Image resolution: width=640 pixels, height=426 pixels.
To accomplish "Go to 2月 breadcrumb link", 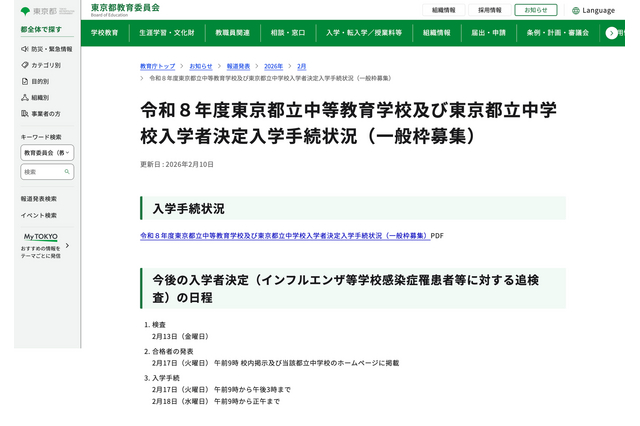I will [x=302, y=66].
